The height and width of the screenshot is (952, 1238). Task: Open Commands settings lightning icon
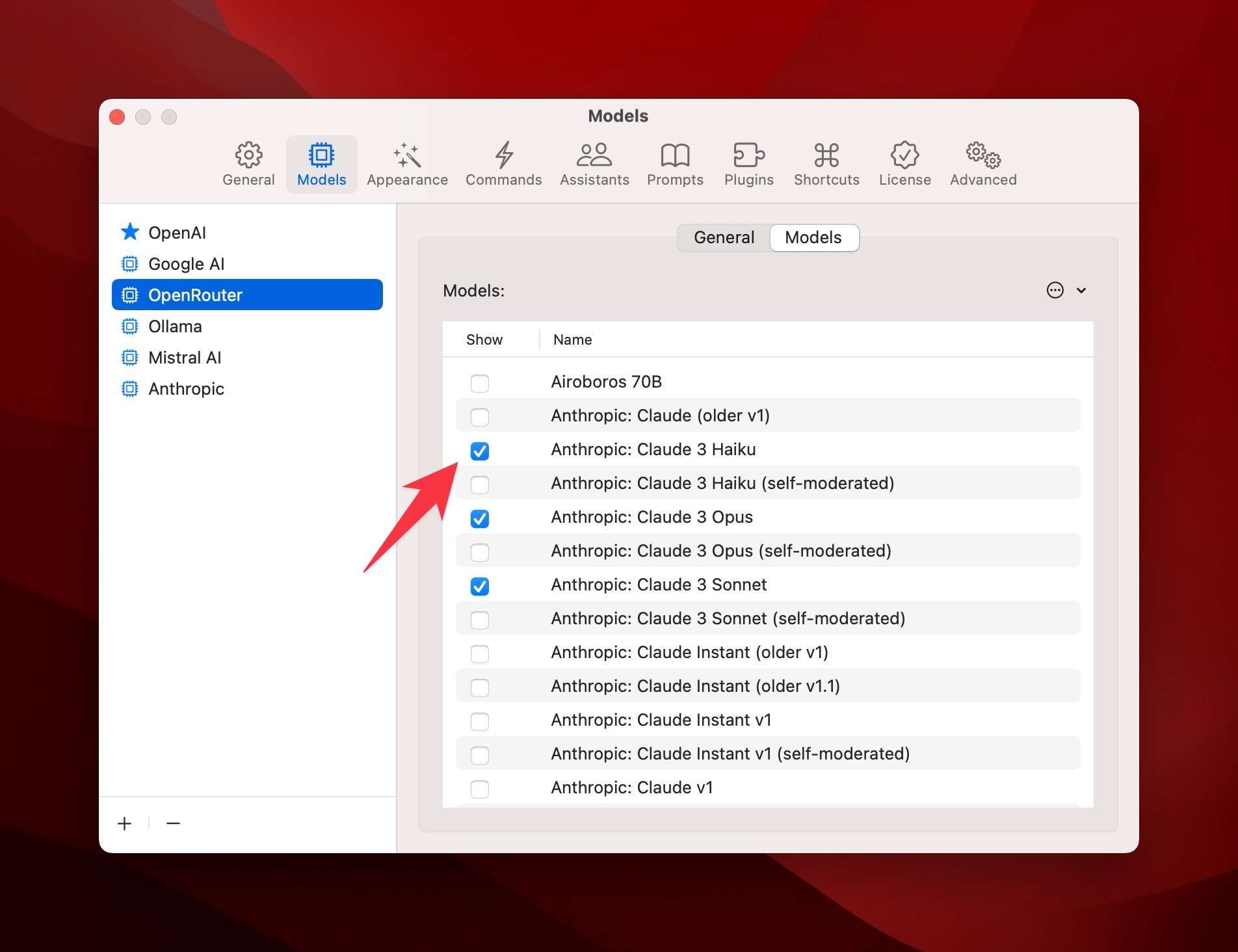(504, 155)
